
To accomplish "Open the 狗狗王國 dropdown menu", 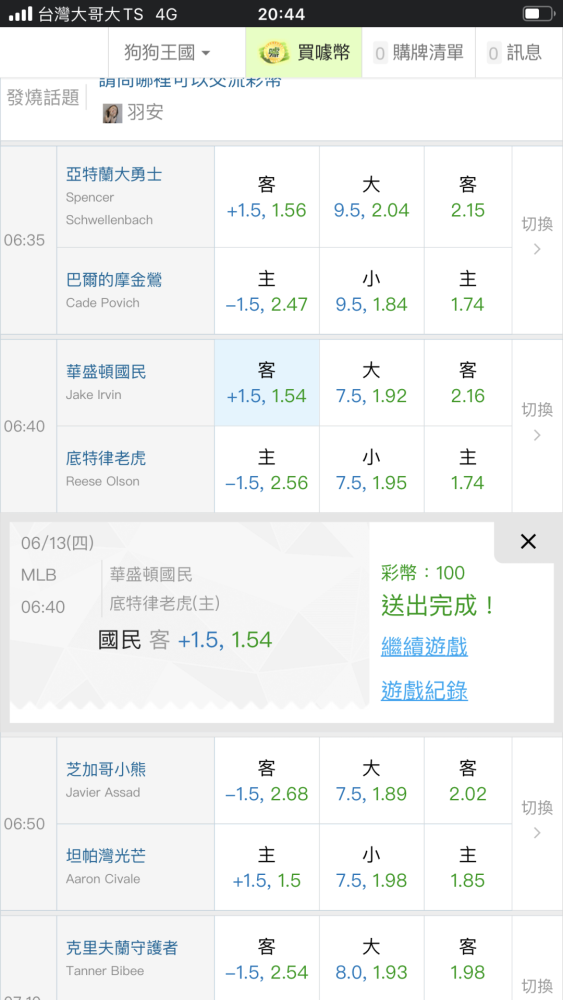I will click(x=167, y=53).
